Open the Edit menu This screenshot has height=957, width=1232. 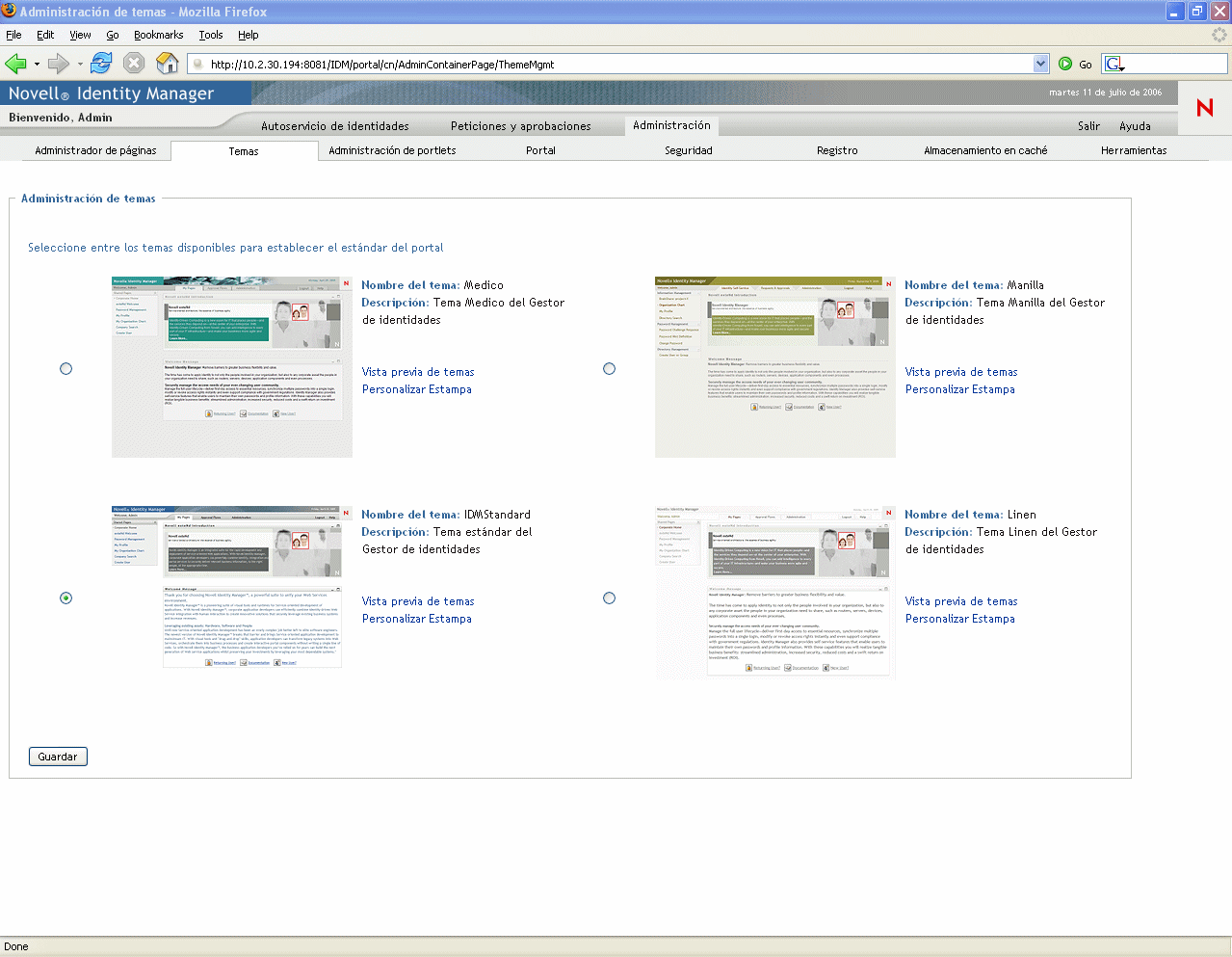[45, 35]
